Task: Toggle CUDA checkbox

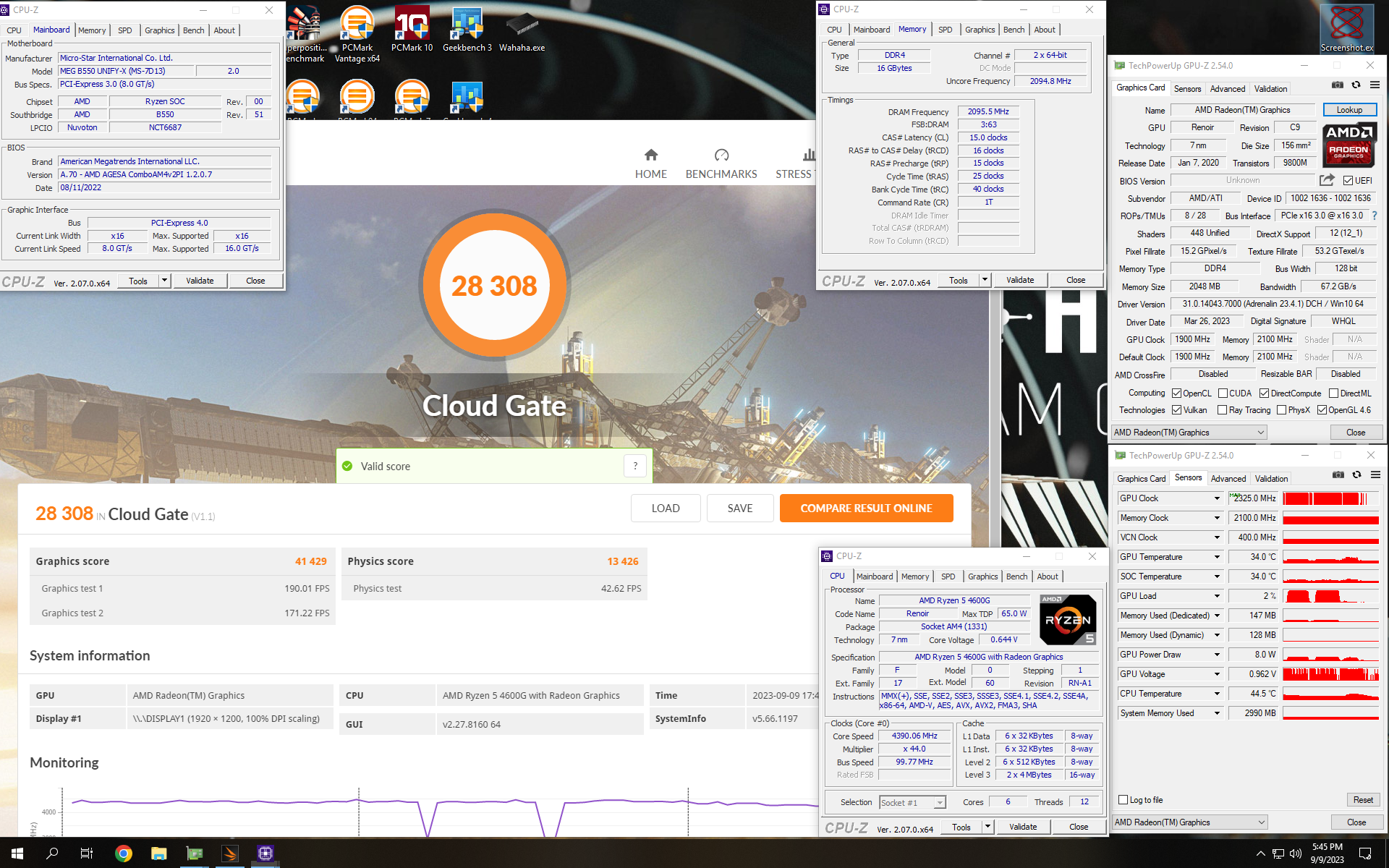Action: [1223, 393]
